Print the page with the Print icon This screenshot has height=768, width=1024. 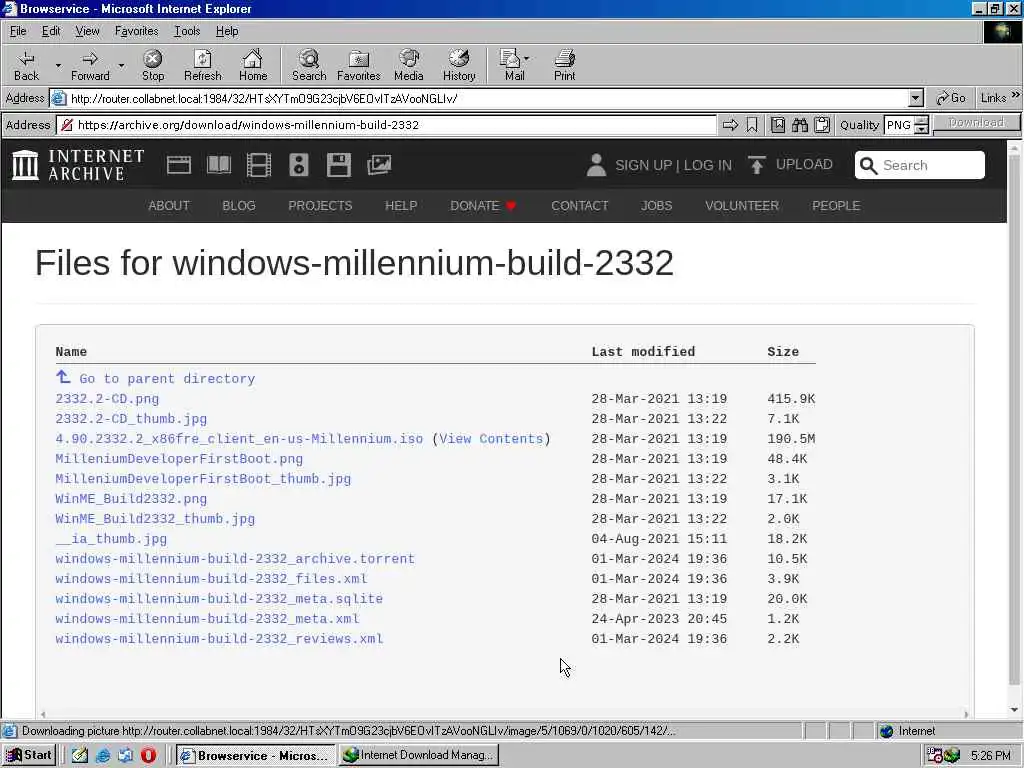point(565,66)
